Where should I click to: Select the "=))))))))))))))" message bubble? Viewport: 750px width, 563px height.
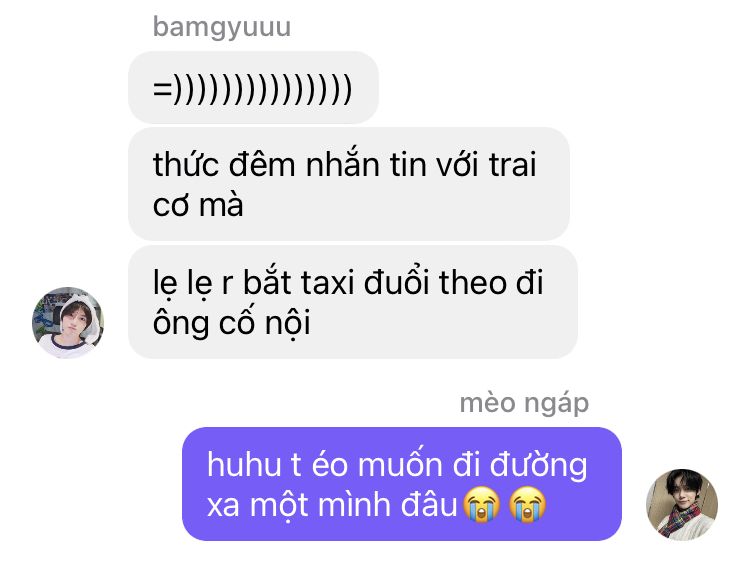coord(253,88)
